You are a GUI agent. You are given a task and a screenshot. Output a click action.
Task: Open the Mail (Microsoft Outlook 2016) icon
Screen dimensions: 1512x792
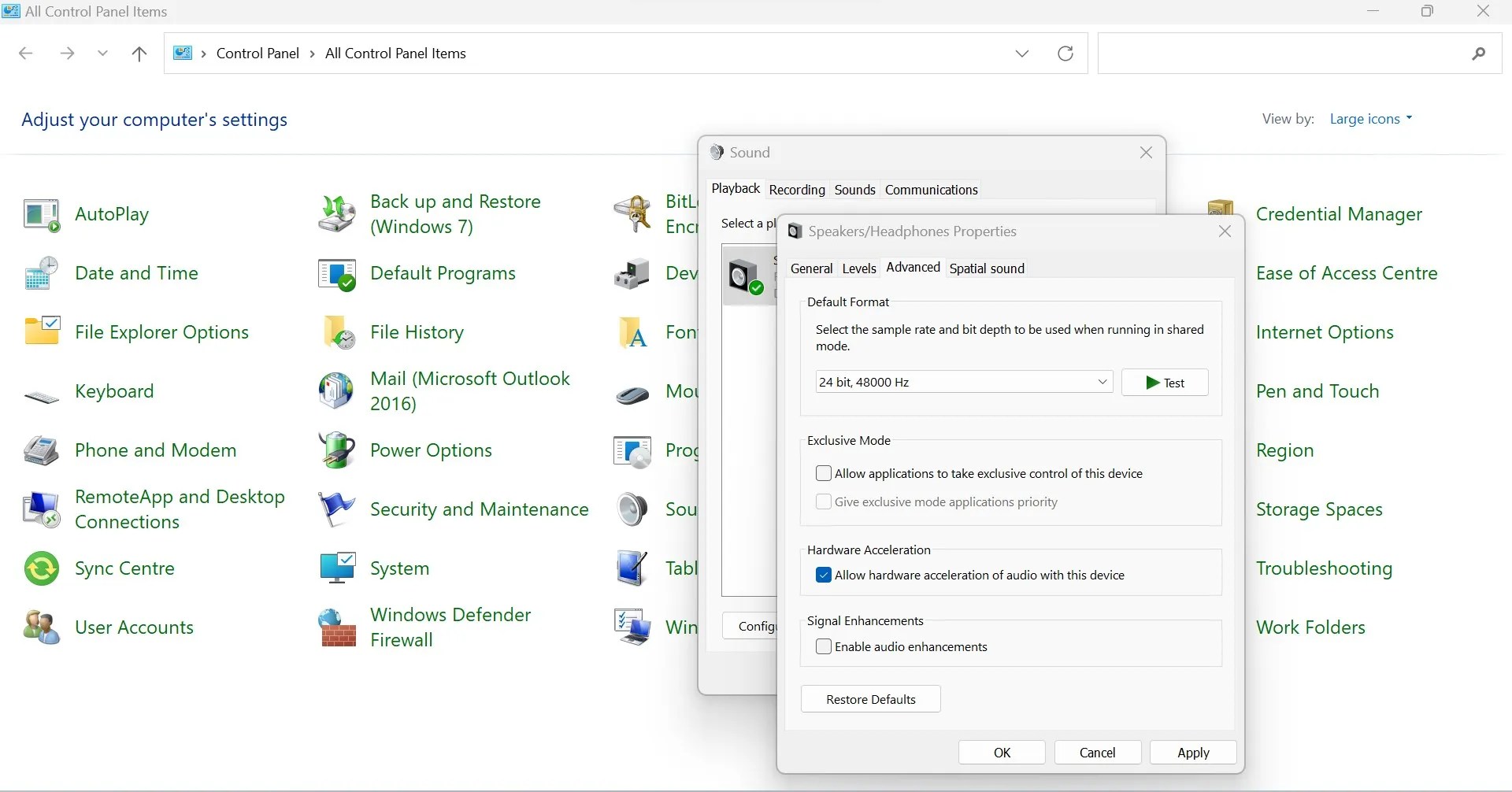(337, 391)
